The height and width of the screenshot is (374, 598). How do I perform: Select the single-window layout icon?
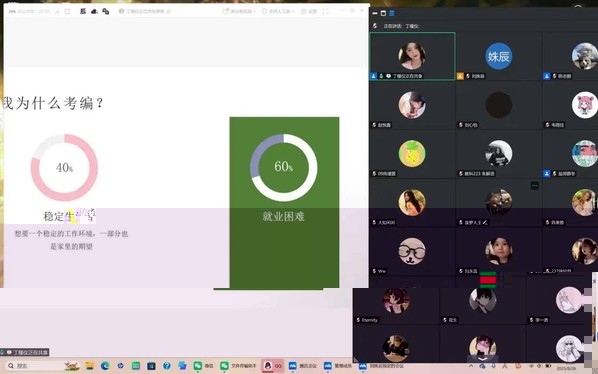pos(383,13)
